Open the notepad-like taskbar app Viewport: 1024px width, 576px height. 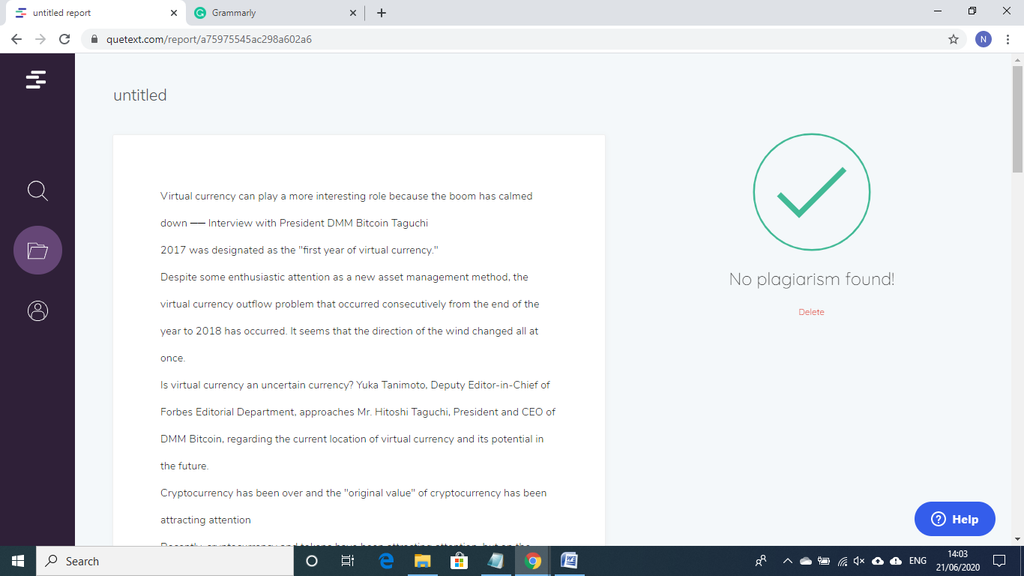point(496,561)
